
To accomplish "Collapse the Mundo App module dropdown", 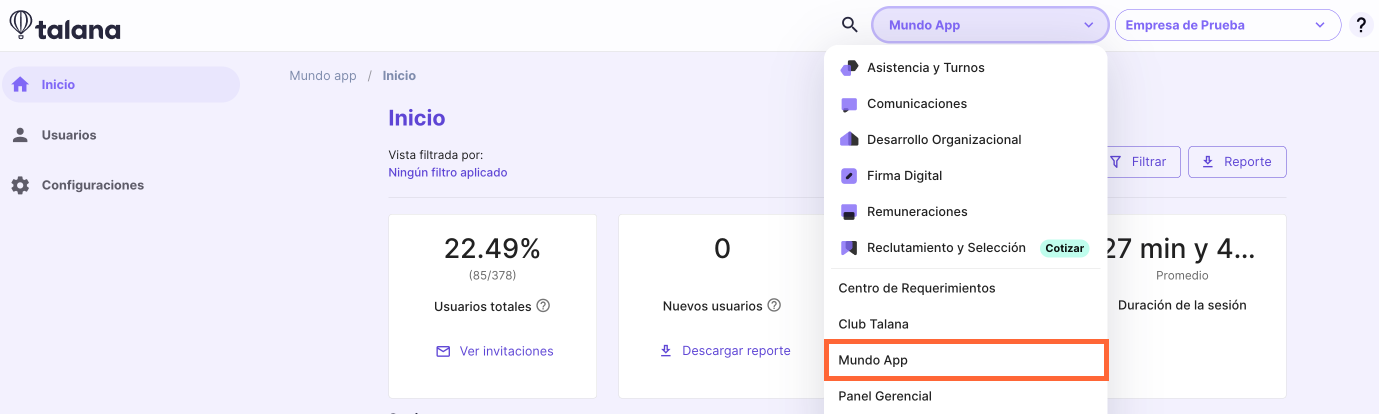I will pyautogui.click(x=990, y=25).
